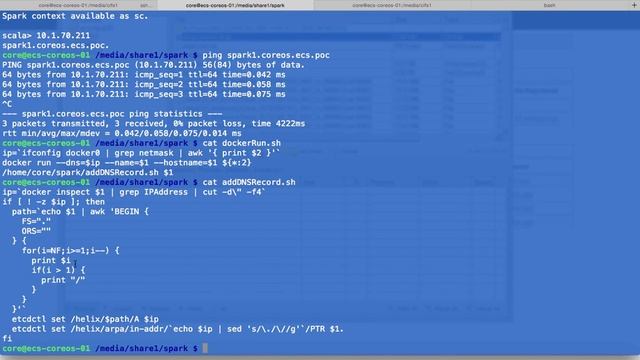Click the 'ifconfig docker0' line
This screenshot has height=360, width=640.
141,153
